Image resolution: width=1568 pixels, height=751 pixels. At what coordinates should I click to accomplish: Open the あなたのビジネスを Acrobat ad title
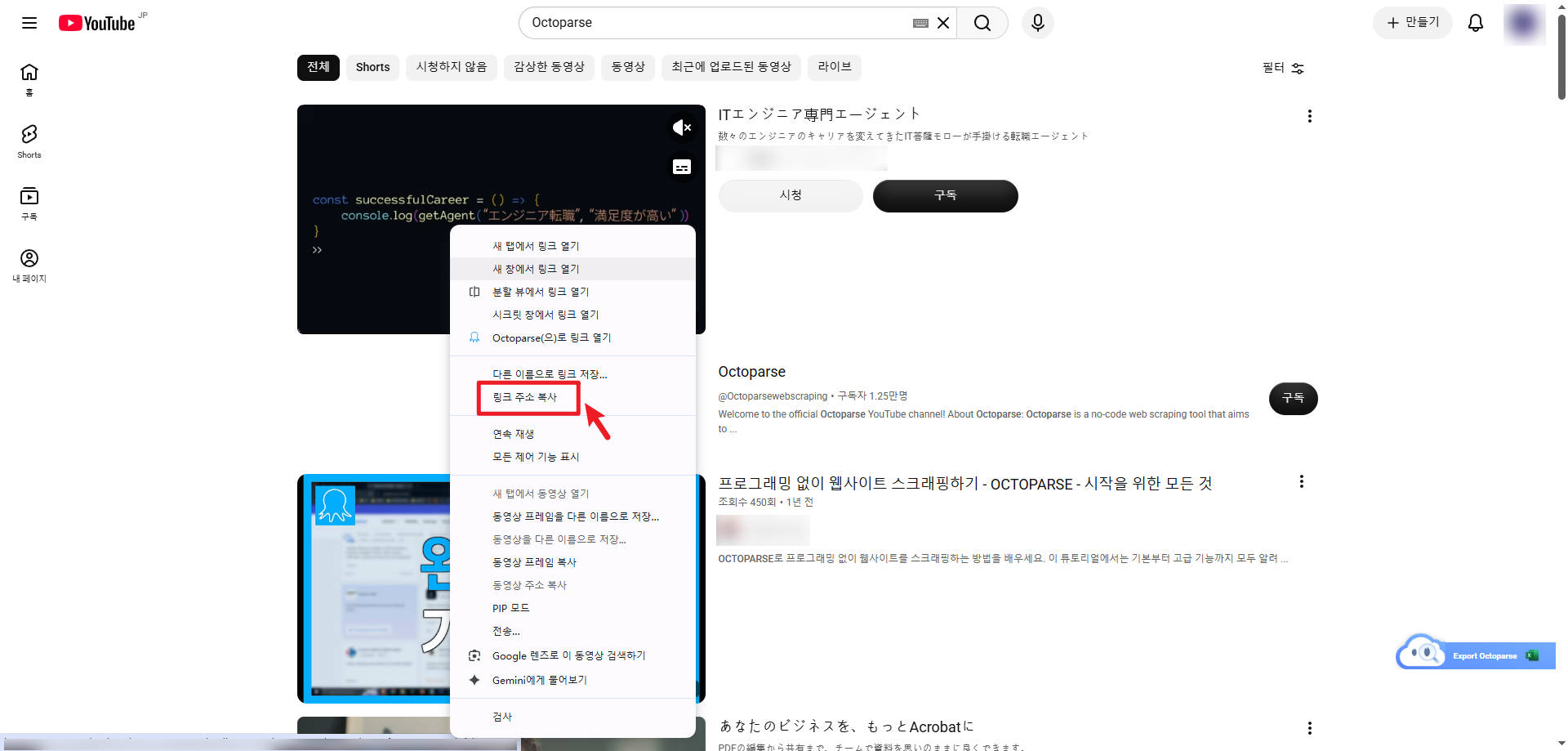tap(846, 726)
